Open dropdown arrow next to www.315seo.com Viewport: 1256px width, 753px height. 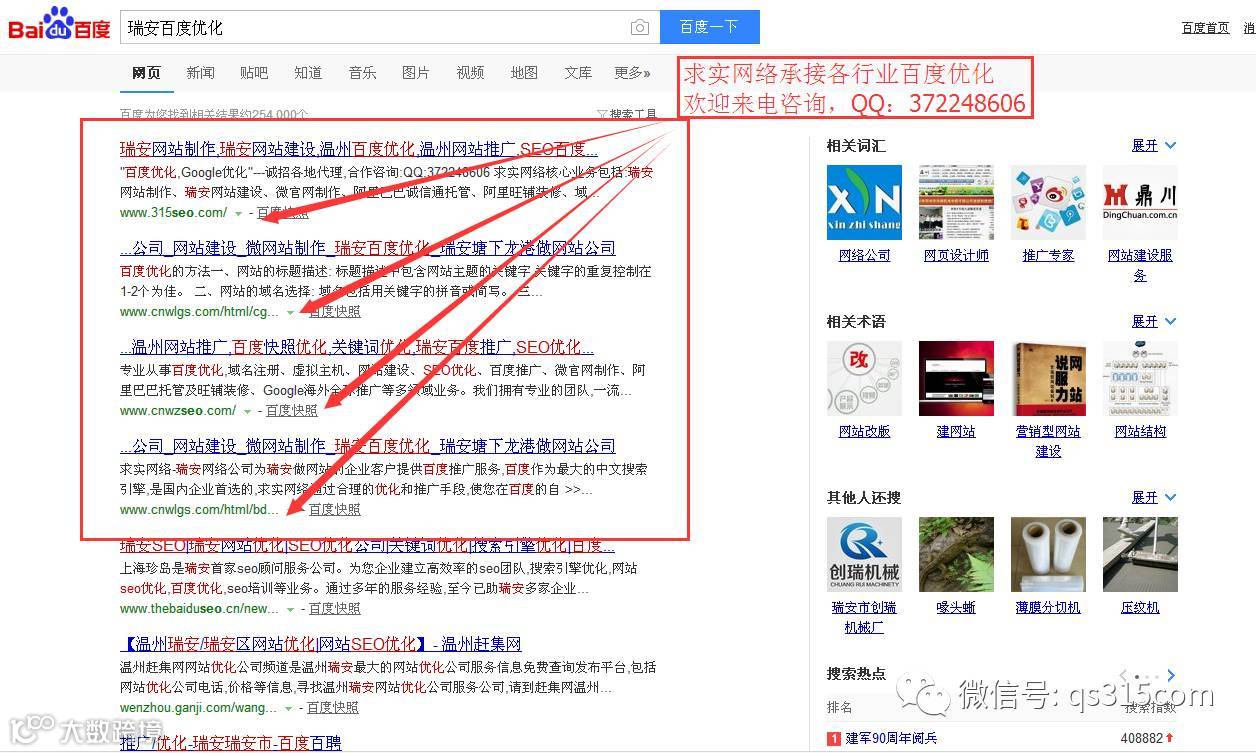coord(238,213)
